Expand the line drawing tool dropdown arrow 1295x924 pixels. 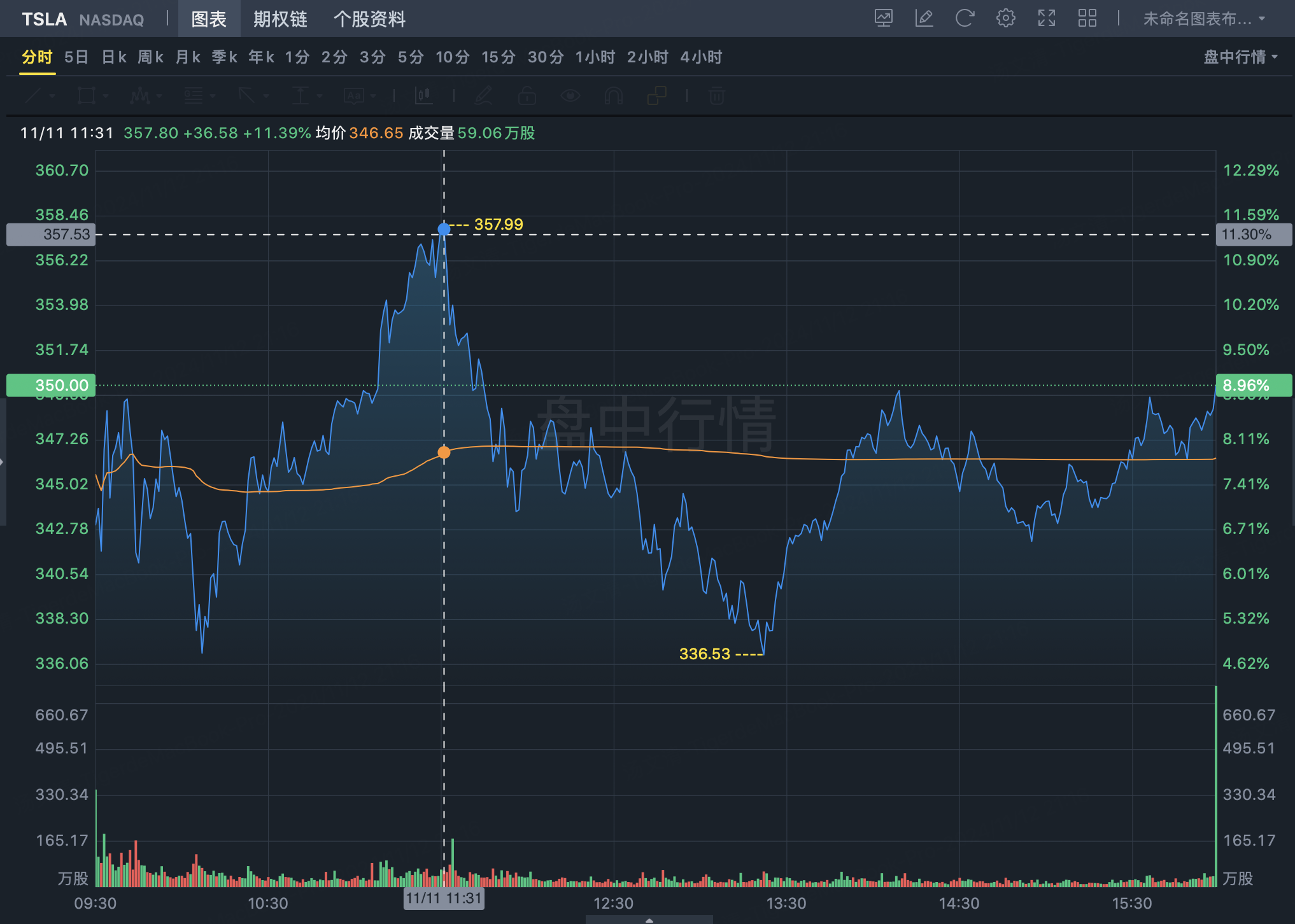pyautogui.click(x=52, y=97)
